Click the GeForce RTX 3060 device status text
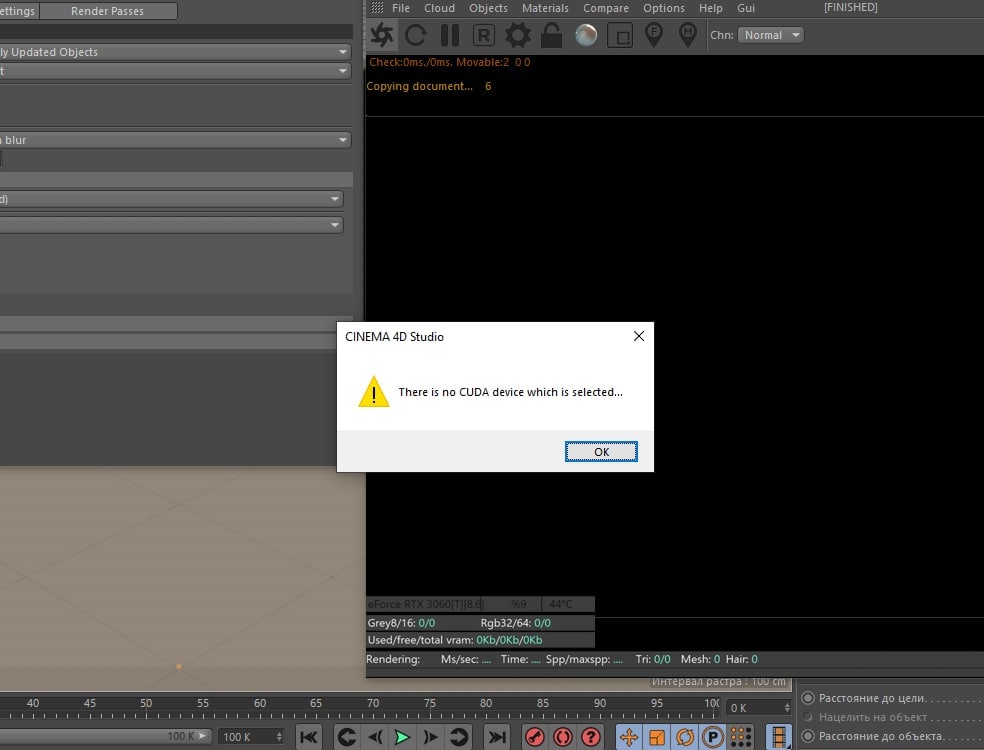The width and height of the screenshot is (984, 750). point(426,604)
